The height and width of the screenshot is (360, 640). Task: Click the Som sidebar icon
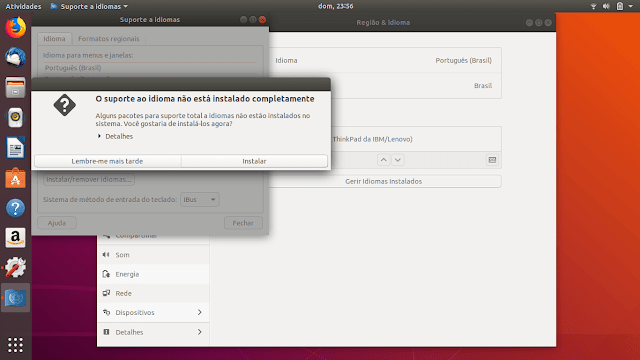(x=106, y=255)
